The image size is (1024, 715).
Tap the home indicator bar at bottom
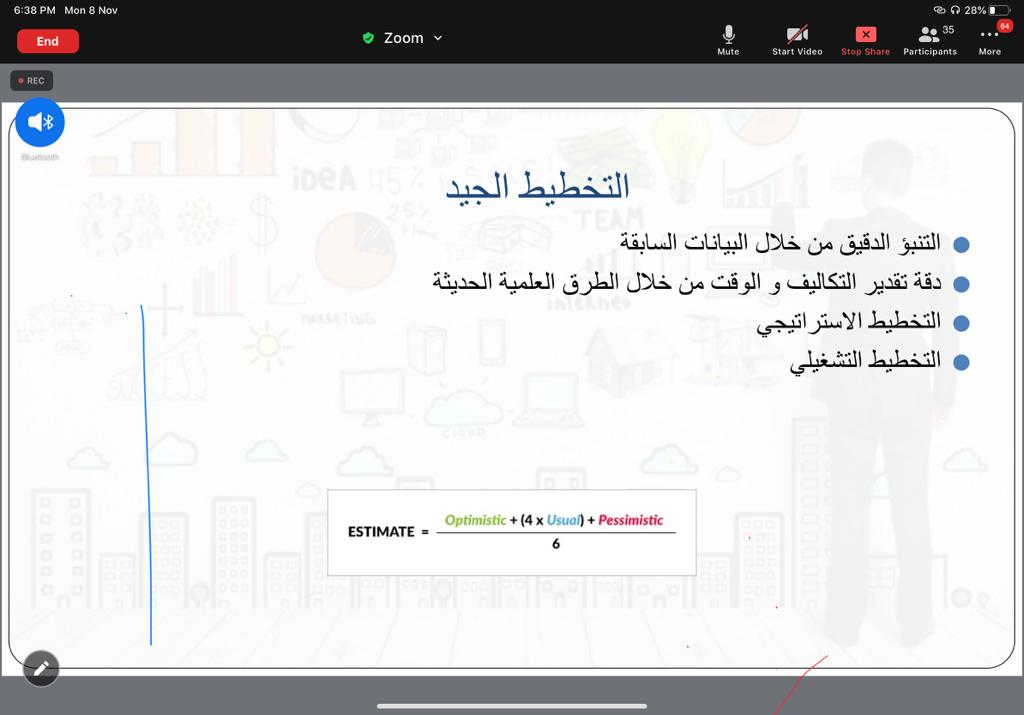pos(511,706)
